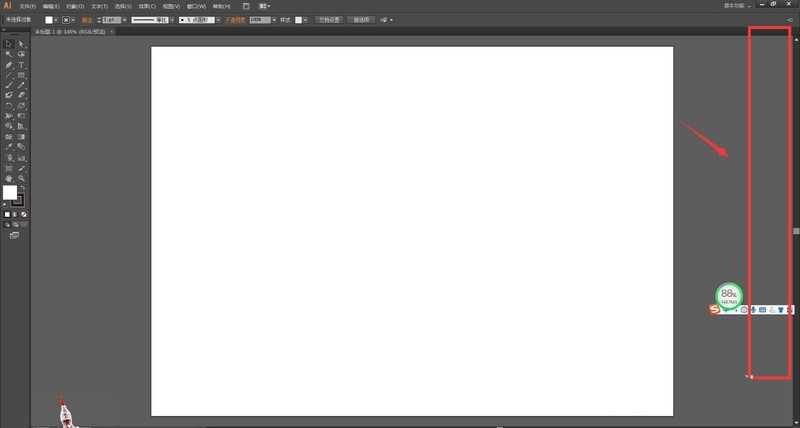Click the 文档设置 button
800x428 pixels.
pos(328,19)
